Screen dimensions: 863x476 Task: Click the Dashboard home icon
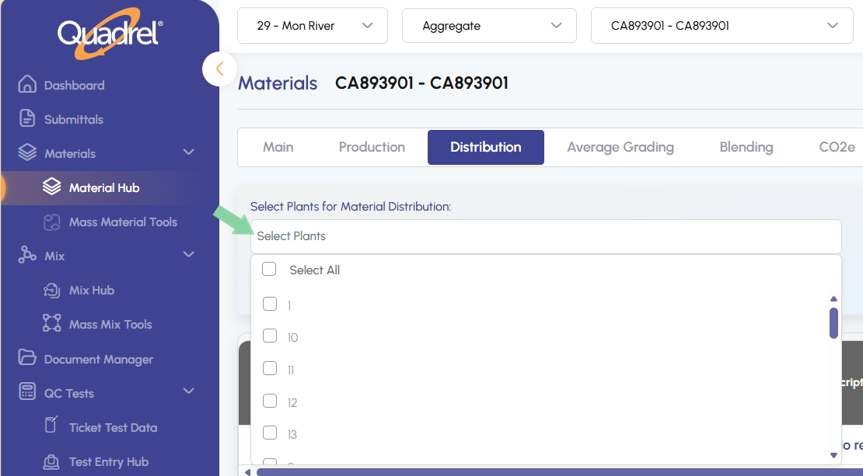(27, 85)
